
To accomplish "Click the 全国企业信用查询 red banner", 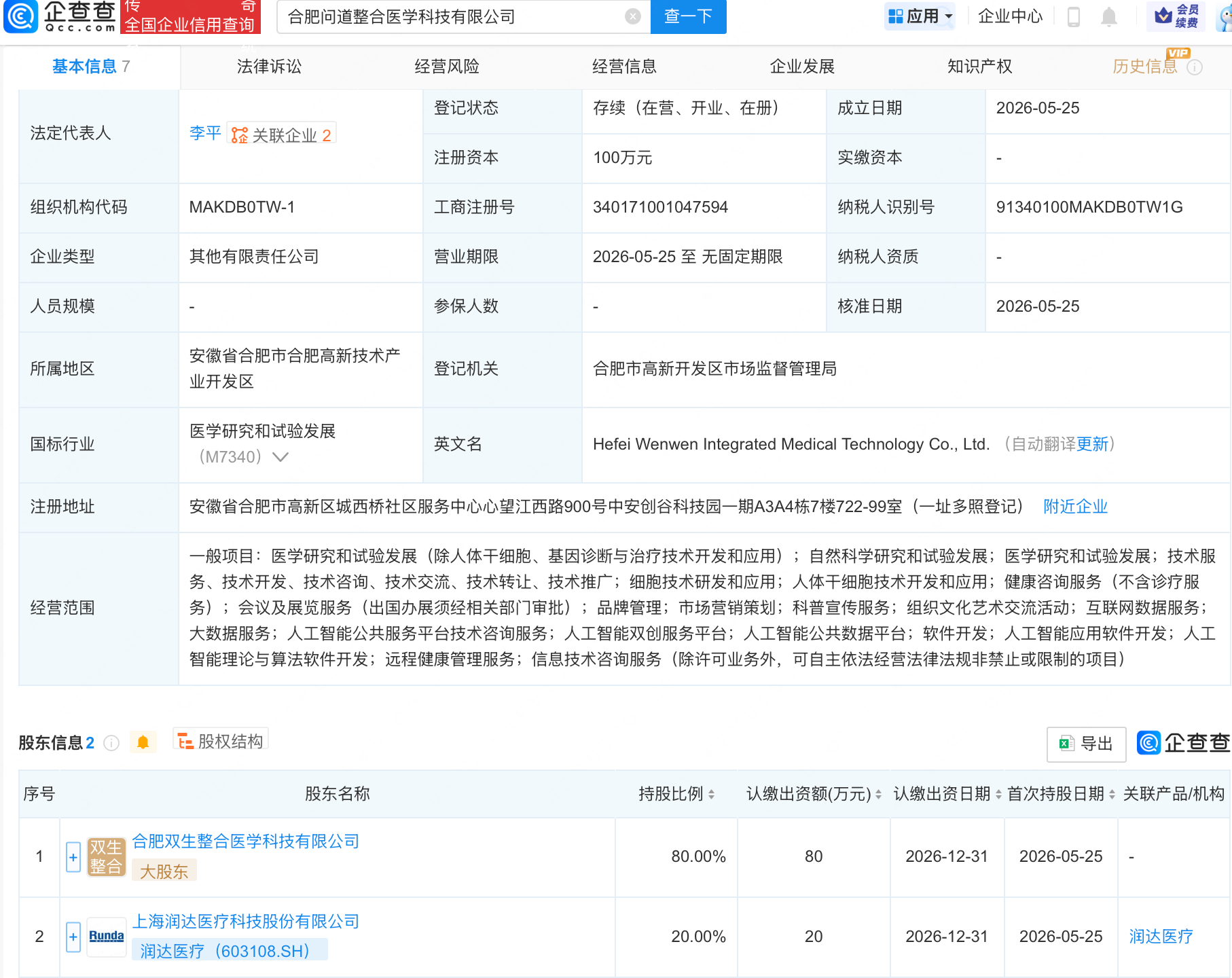I will (189, 16).
